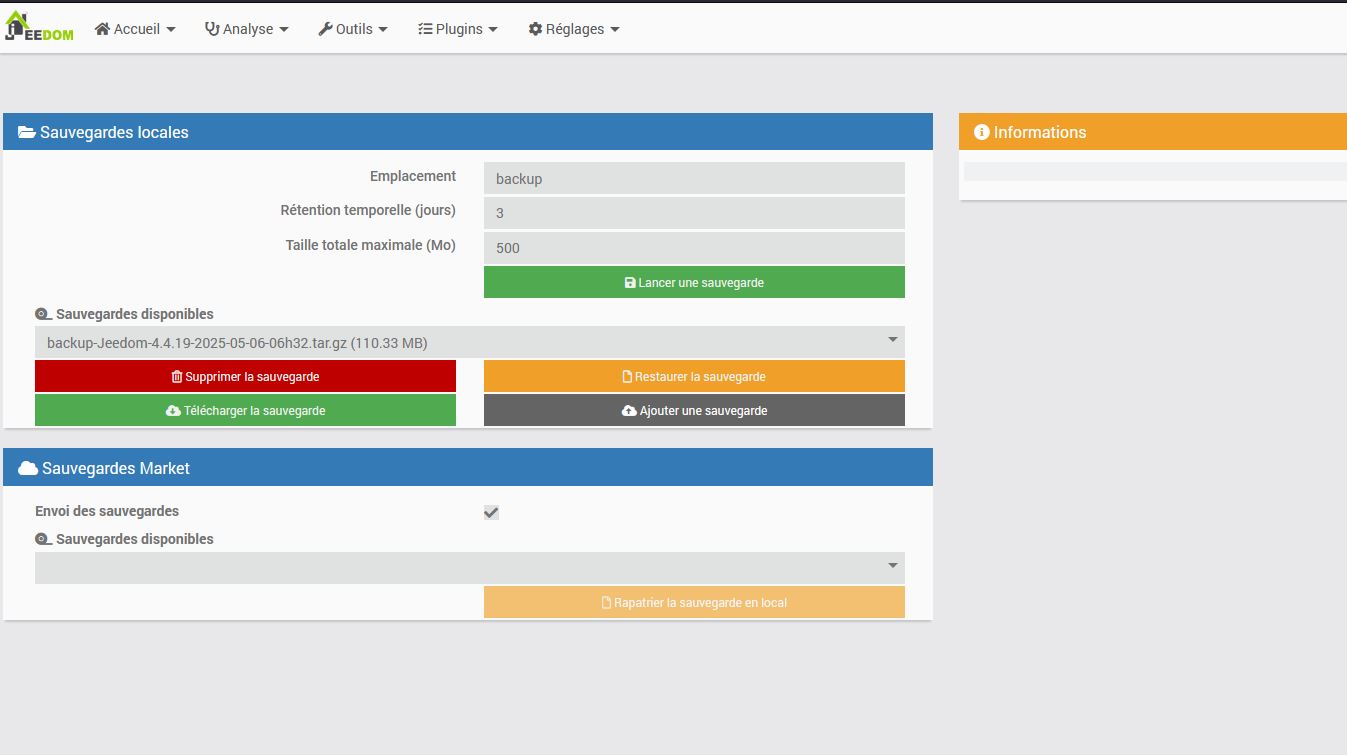
Task: Open the Accueil menu
Action: (x=135, y=29)
